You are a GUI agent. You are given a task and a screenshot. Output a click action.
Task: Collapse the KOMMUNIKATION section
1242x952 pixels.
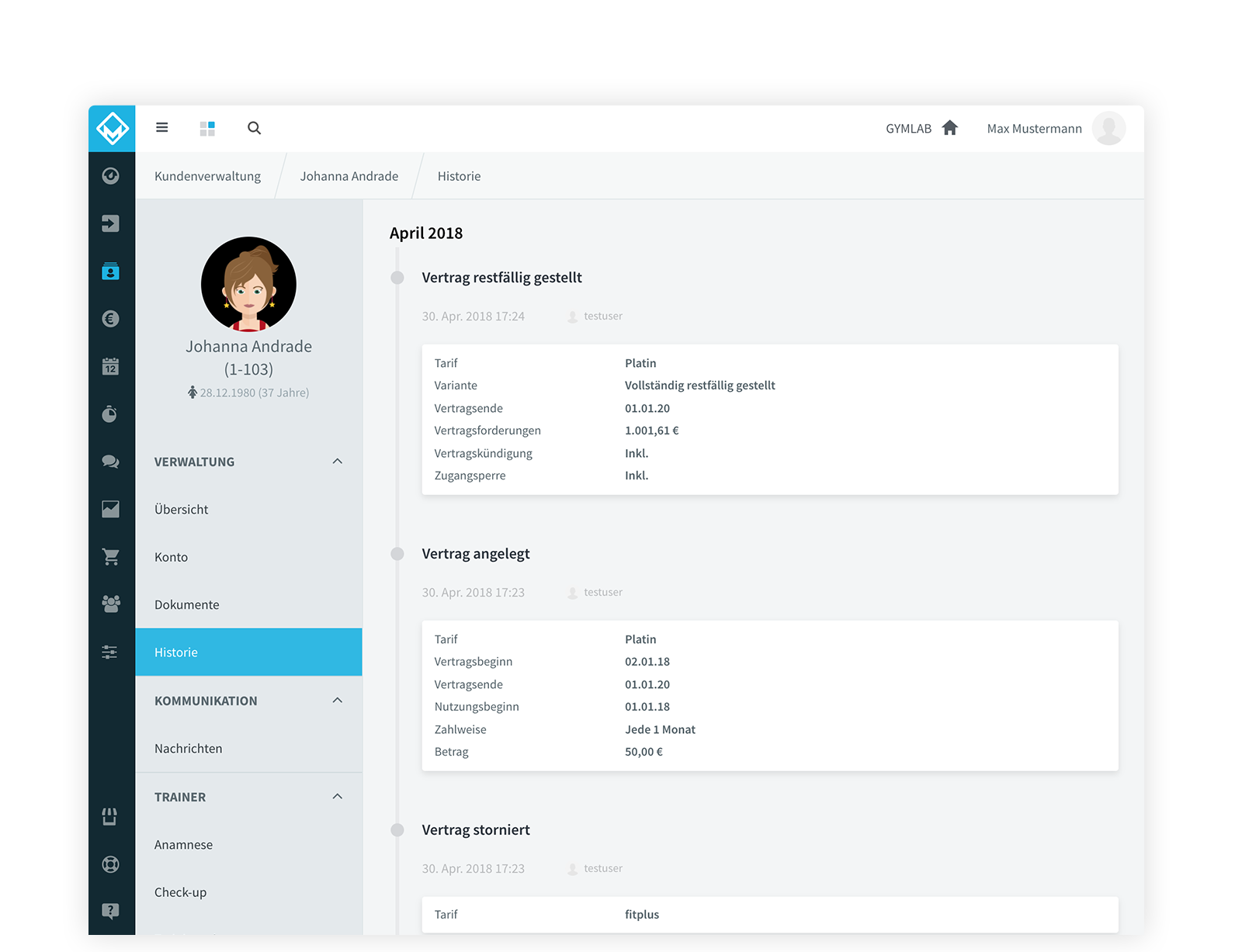click(337, 701)
